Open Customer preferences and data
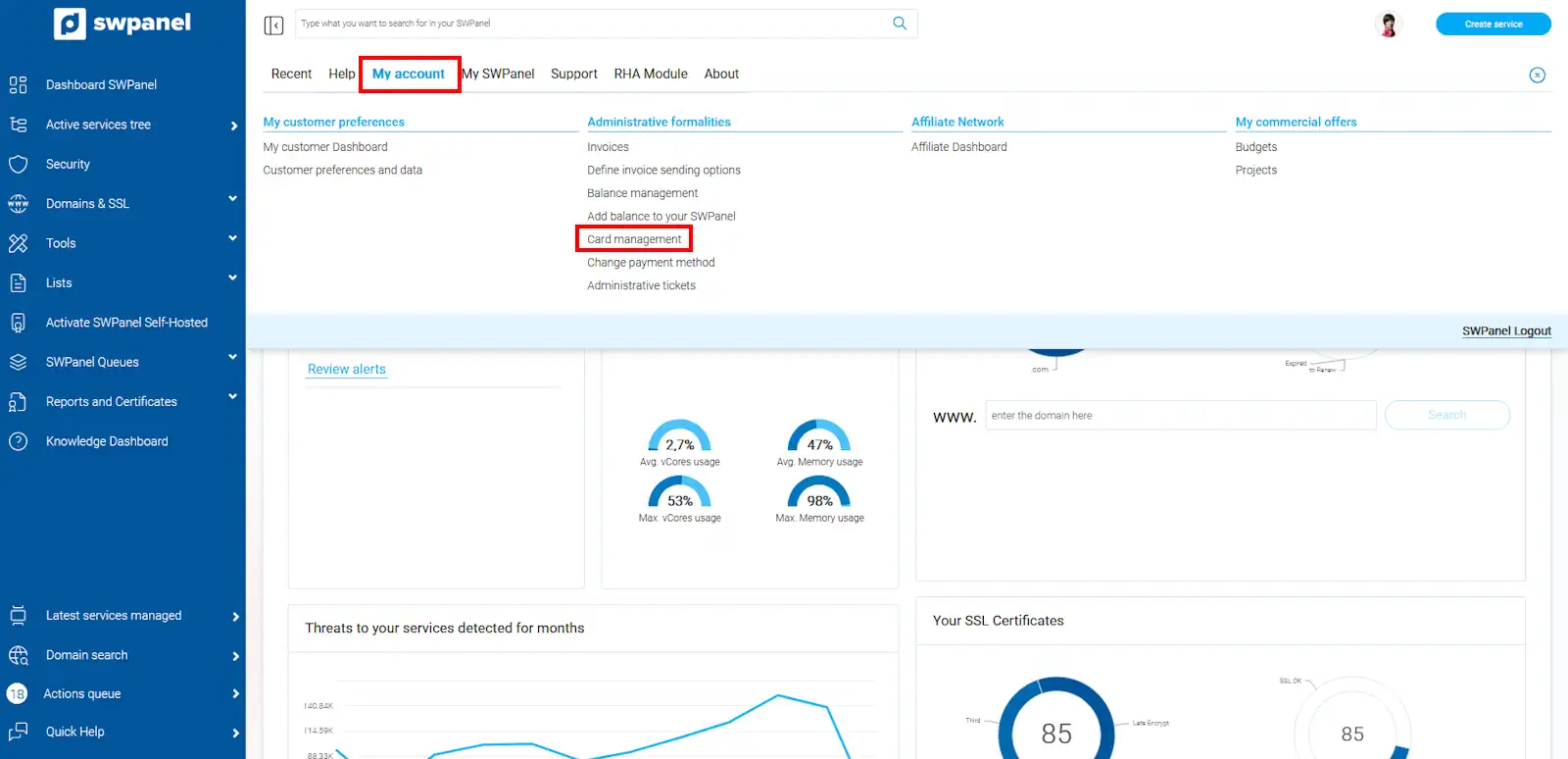This screenshot has width=1568, height=759. (343, 171)
